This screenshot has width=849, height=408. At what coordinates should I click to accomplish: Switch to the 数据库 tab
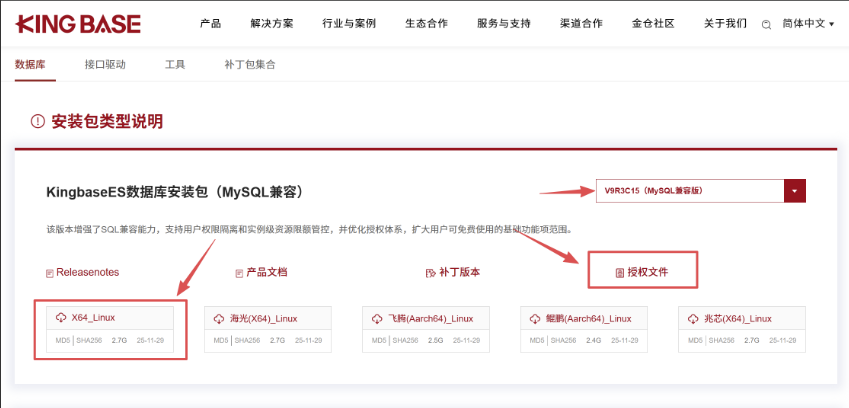[x=30, y=64]
